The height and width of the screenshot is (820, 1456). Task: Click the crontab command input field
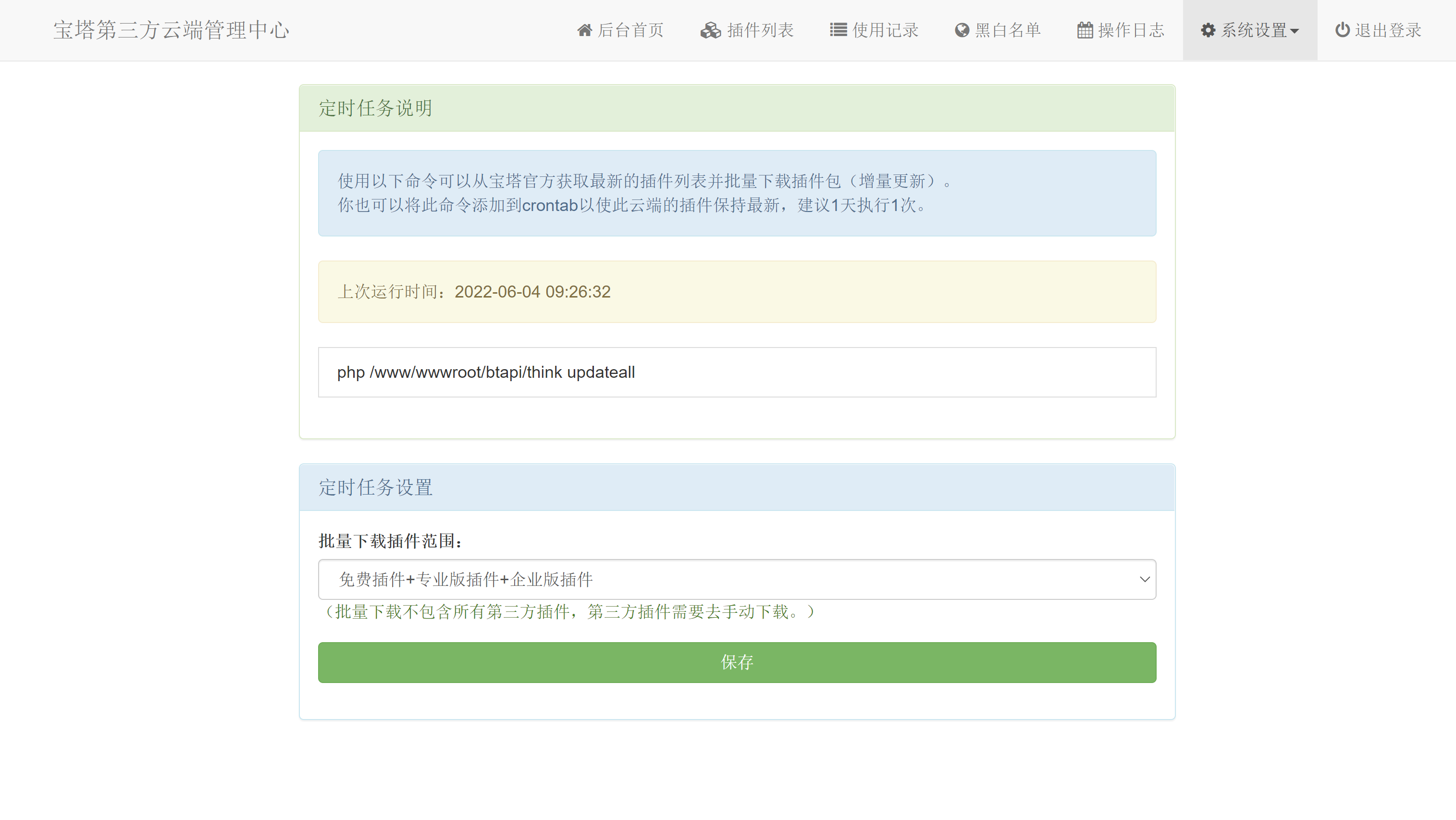pyautogui.click(x=736, y=372)
